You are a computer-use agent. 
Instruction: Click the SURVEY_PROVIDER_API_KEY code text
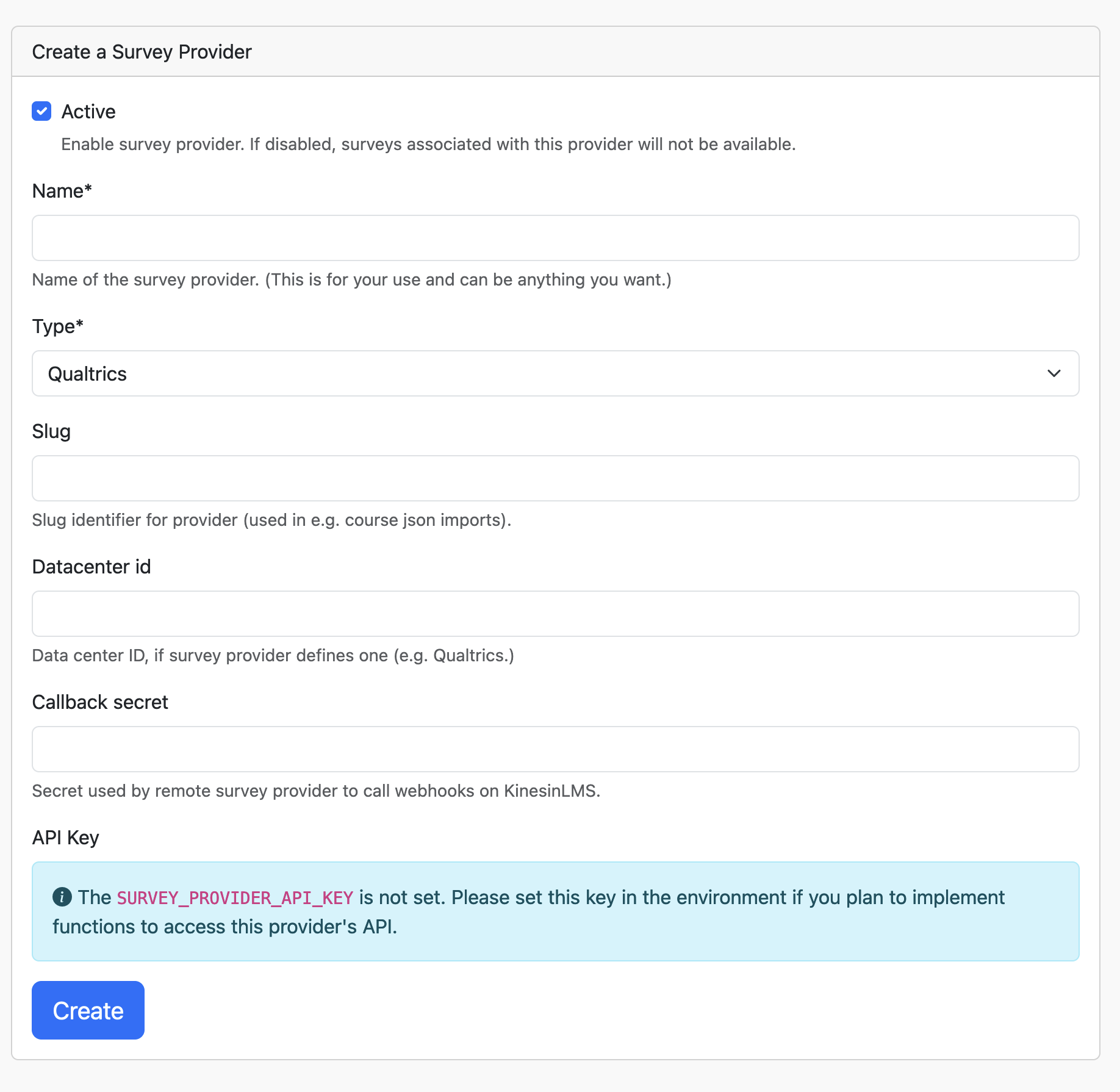tap(235, 898)
